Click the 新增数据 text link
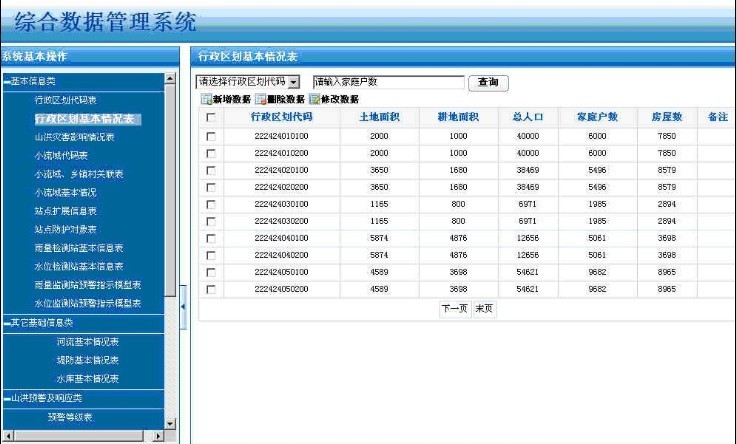This screenshot has height=444, width=737. (x=232, y=99)
